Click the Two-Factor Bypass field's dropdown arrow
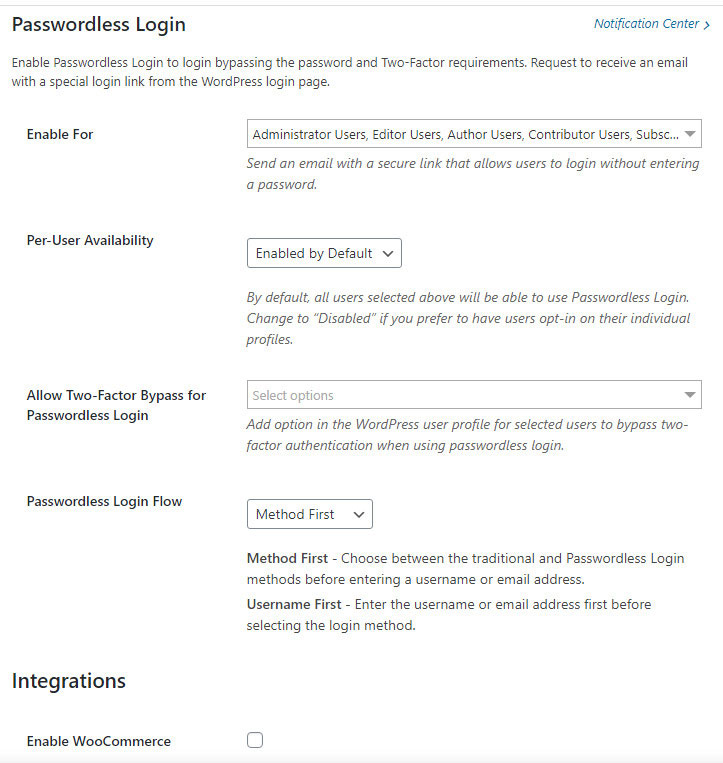 [690, 395]
